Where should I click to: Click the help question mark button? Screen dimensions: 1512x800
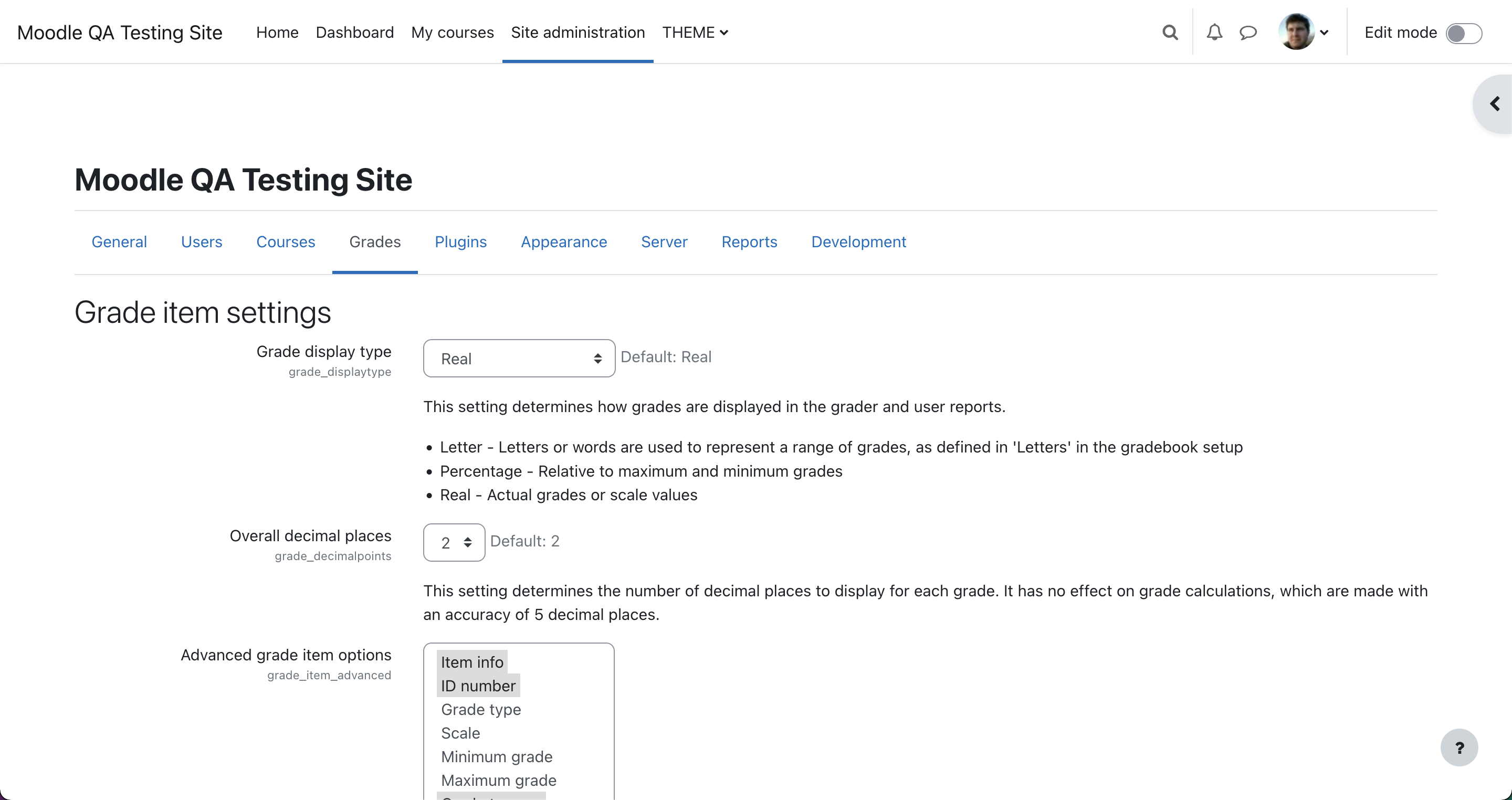pos(1459,747)
